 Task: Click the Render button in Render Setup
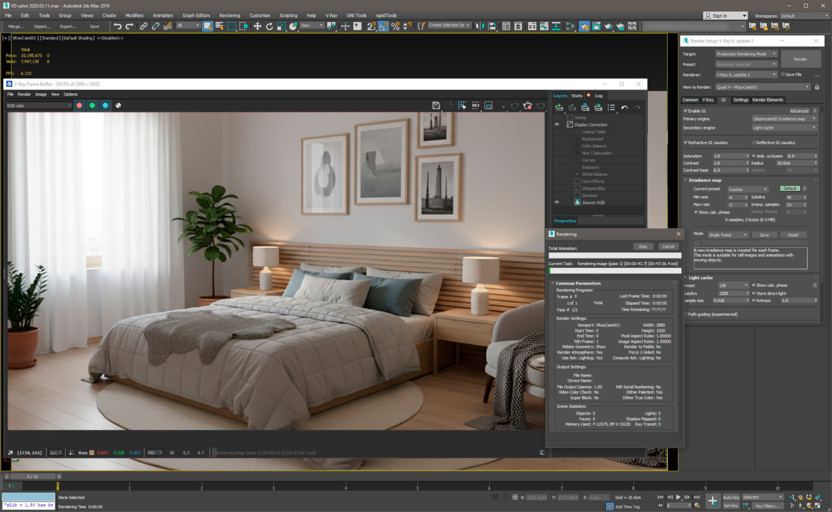click(x=800, y=59)
